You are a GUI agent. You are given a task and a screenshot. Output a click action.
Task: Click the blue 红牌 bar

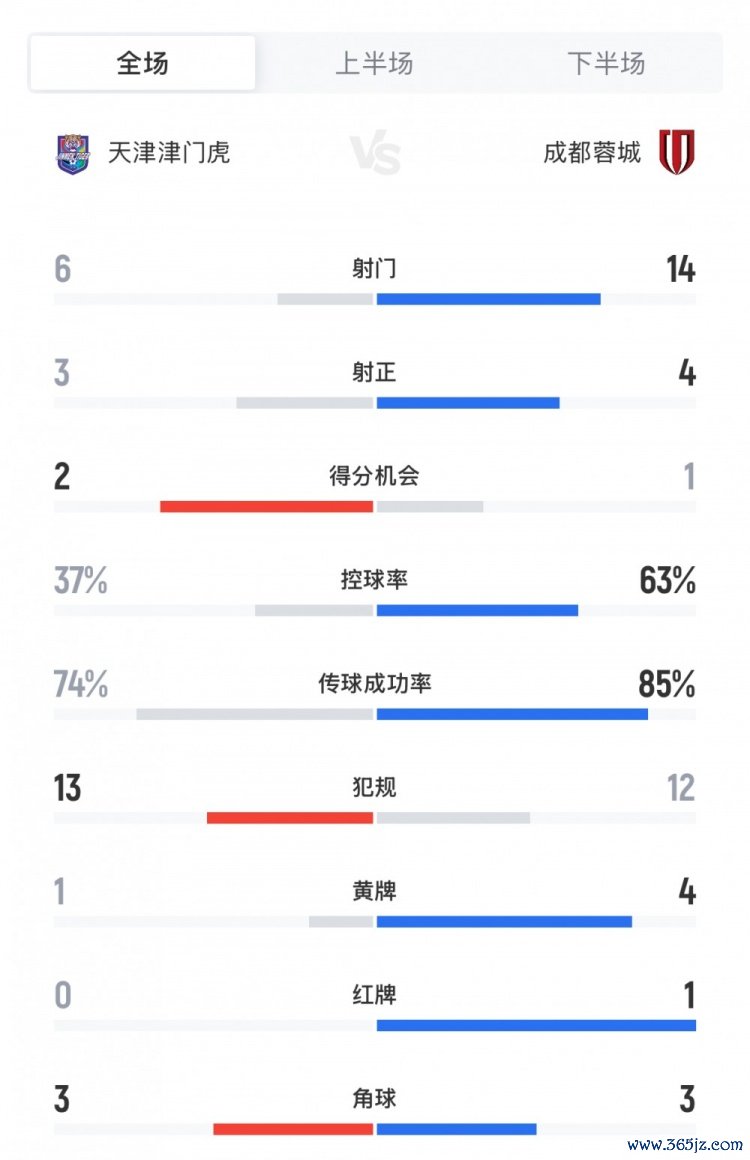pyautogui.click(x=536, y=1025)
